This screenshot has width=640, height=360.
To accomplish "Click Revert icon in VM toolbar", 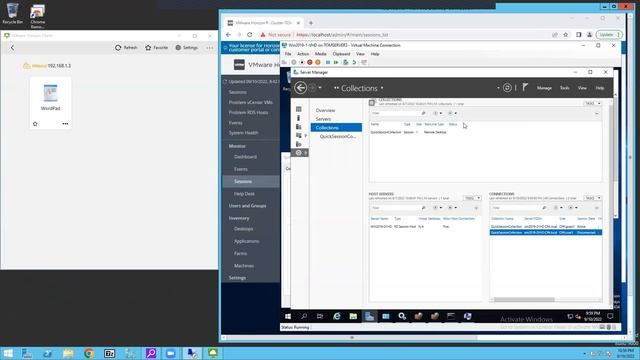I will (354, 62).
